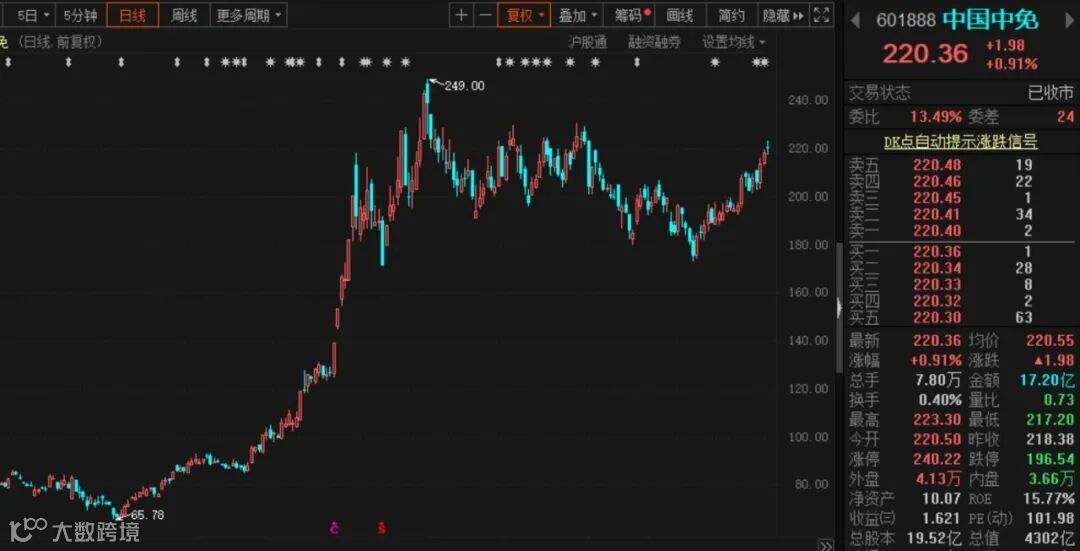
Task: Click the red S marker at chart bottom
Action: point(381,528)
